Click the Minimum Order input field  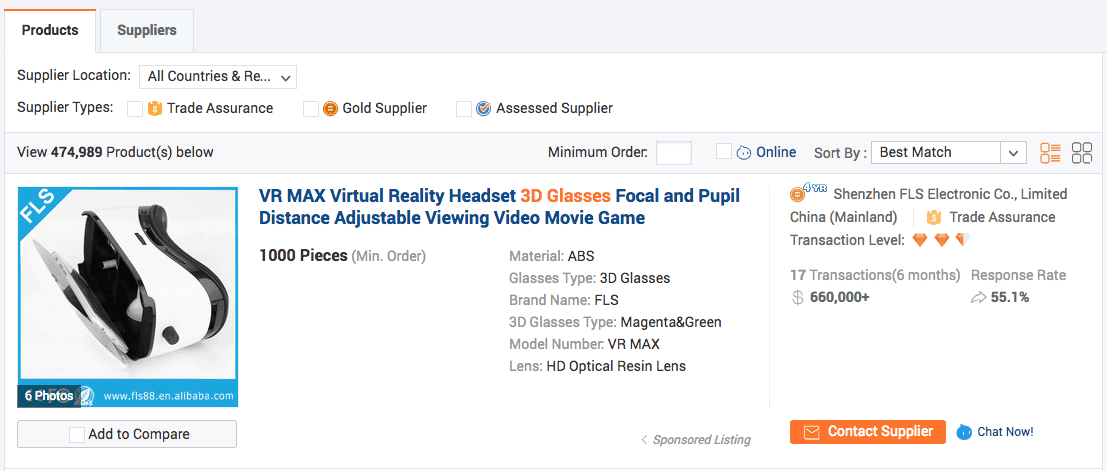(673, 153)
